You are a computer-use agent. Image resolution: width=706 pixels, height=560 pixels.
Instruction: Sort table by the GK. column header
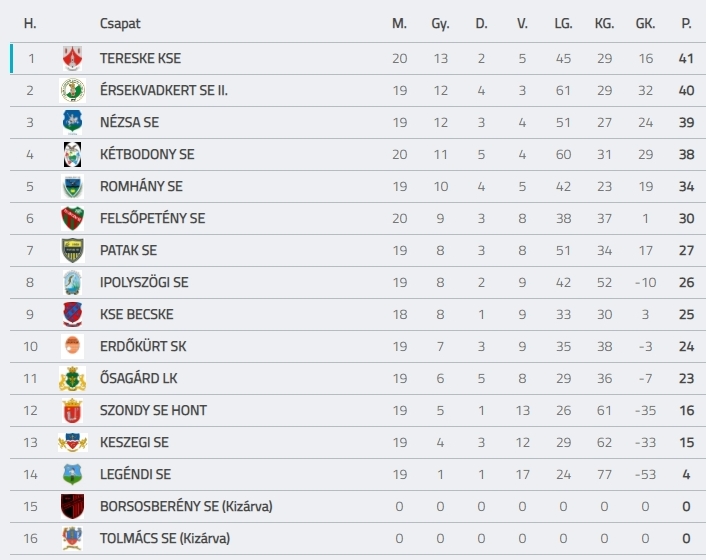coord(645,23)
